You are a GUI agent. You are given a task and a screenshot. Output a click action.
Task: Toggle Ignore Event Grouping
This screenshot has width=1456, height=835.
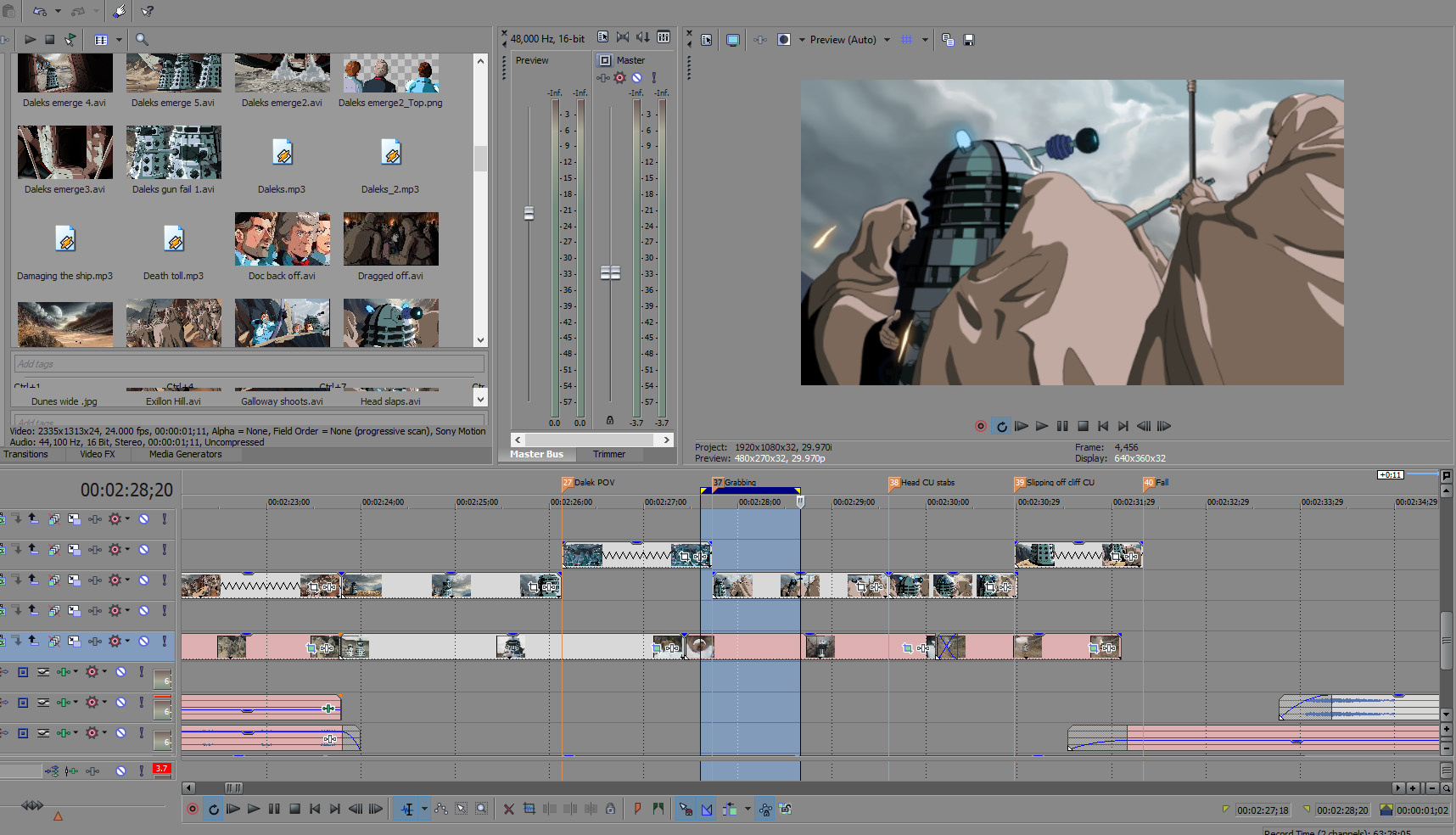point(786,810)
